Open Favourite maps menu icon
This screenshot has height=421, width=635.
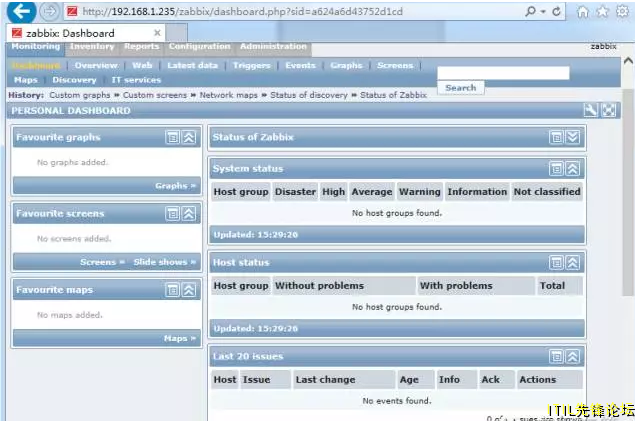click(x=173, y=290)
